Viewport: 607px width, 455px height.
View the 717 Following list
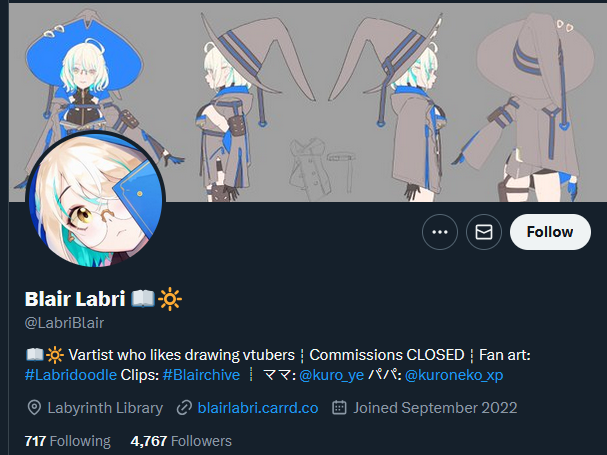(x=68, y=441)
